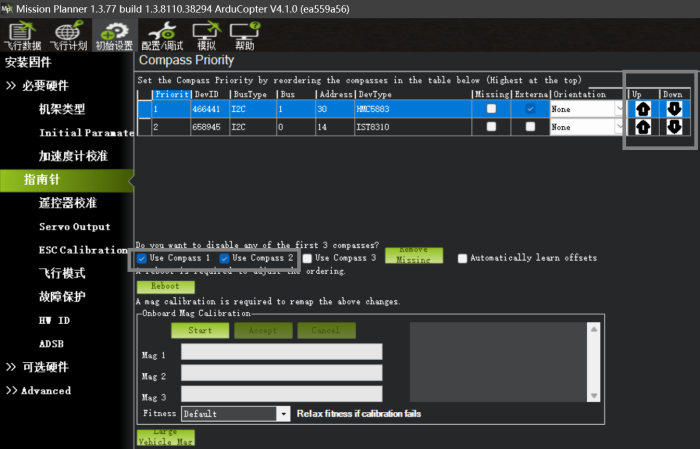700x449 pixels.
Task: Open the 帮助 help icon
Action: 245,36
